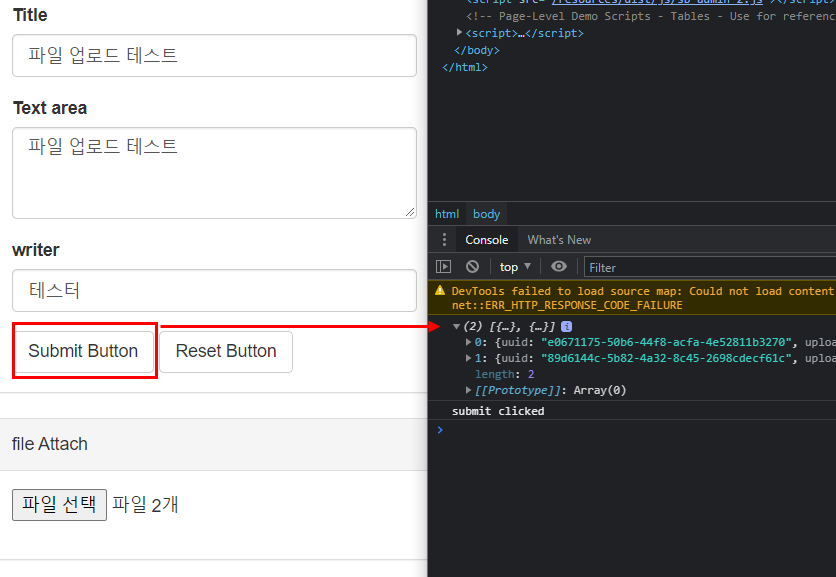This screenshot has width=836, height=577.
Task: Open the What's New tab
Action: point(559,240)
